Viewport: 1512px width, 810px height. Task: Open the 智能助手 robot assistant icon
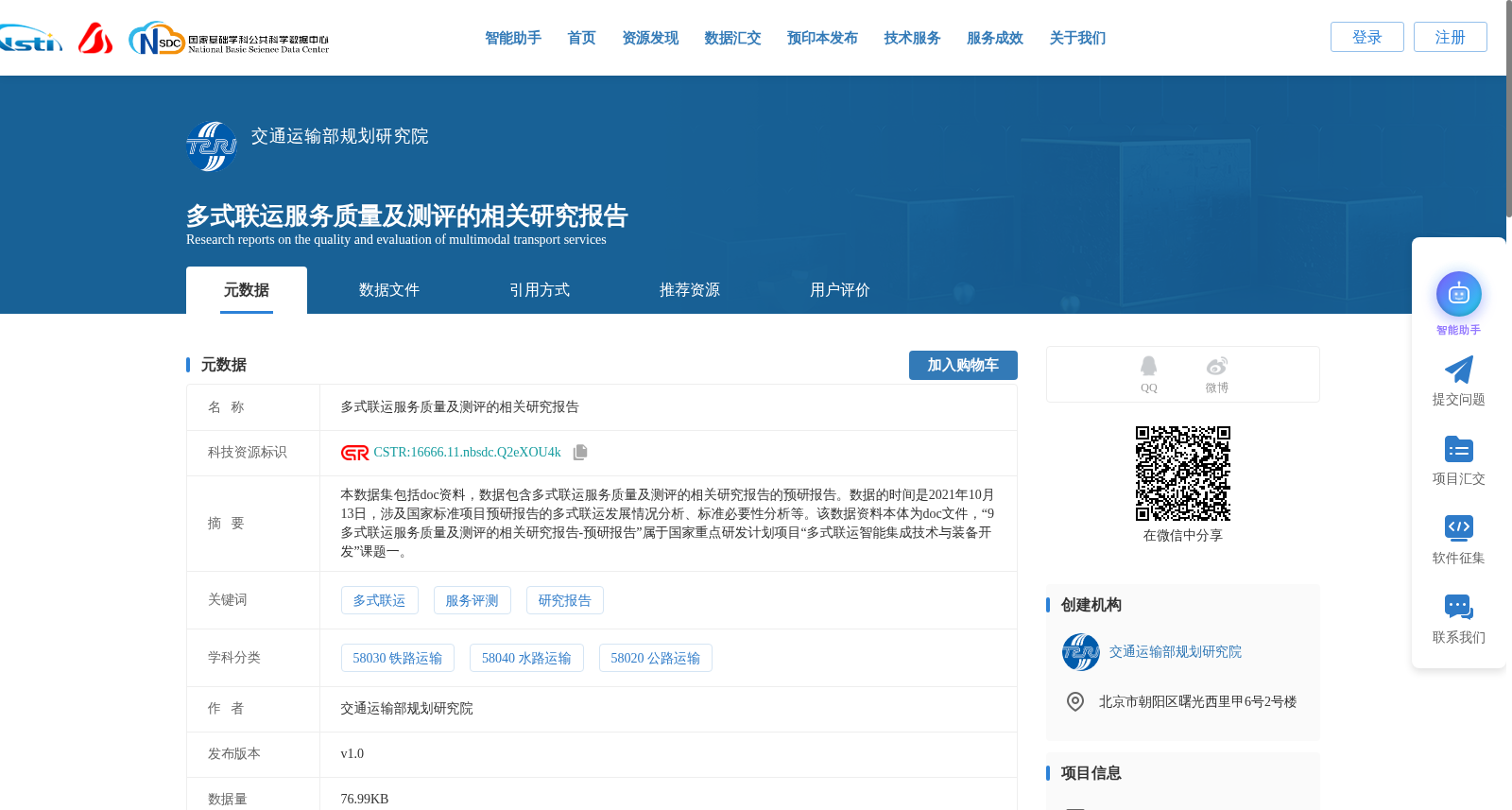click(1459, 295)
